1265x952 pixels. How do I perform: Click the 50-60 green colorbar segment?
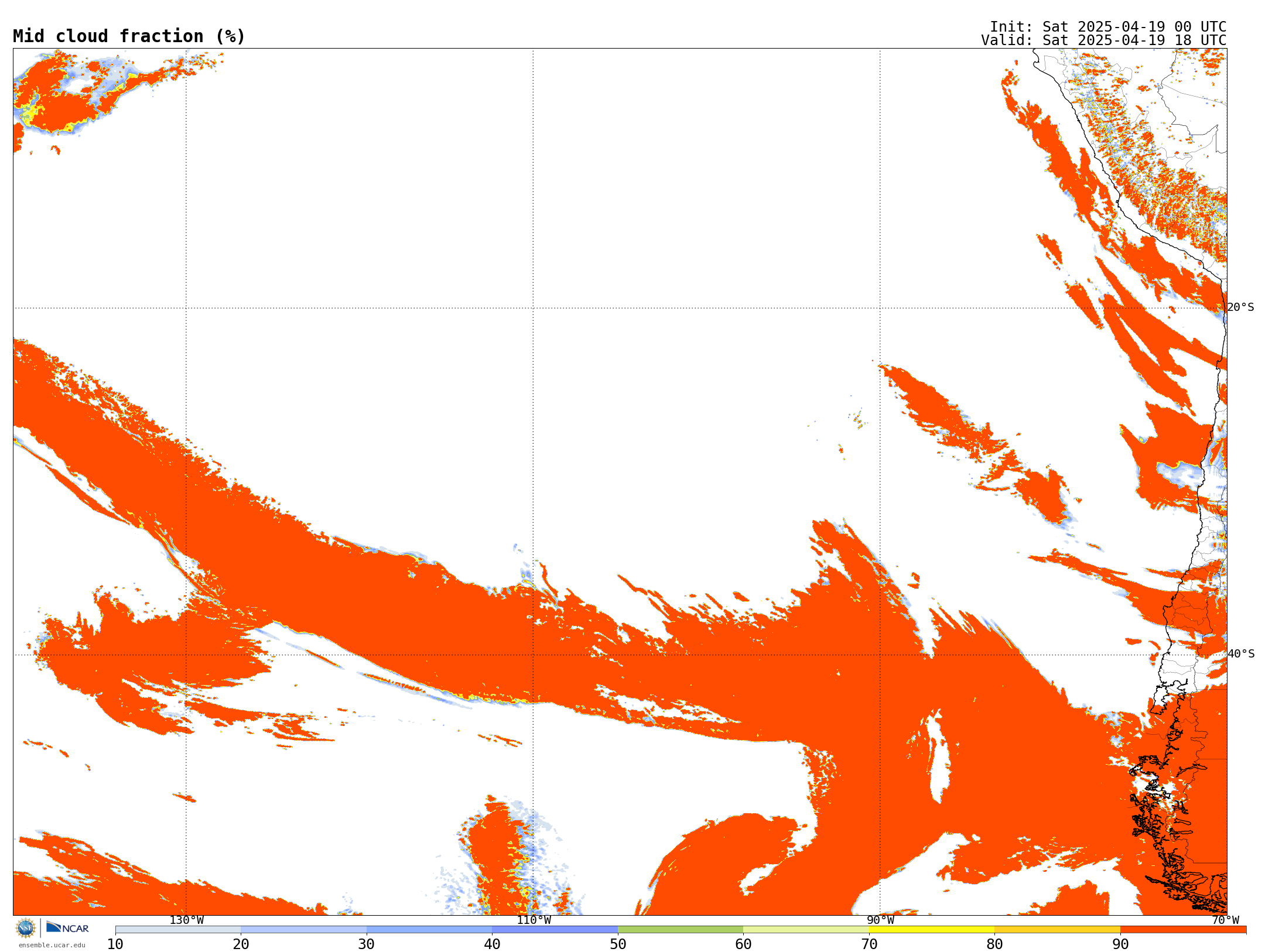click(x=681, y=930)
